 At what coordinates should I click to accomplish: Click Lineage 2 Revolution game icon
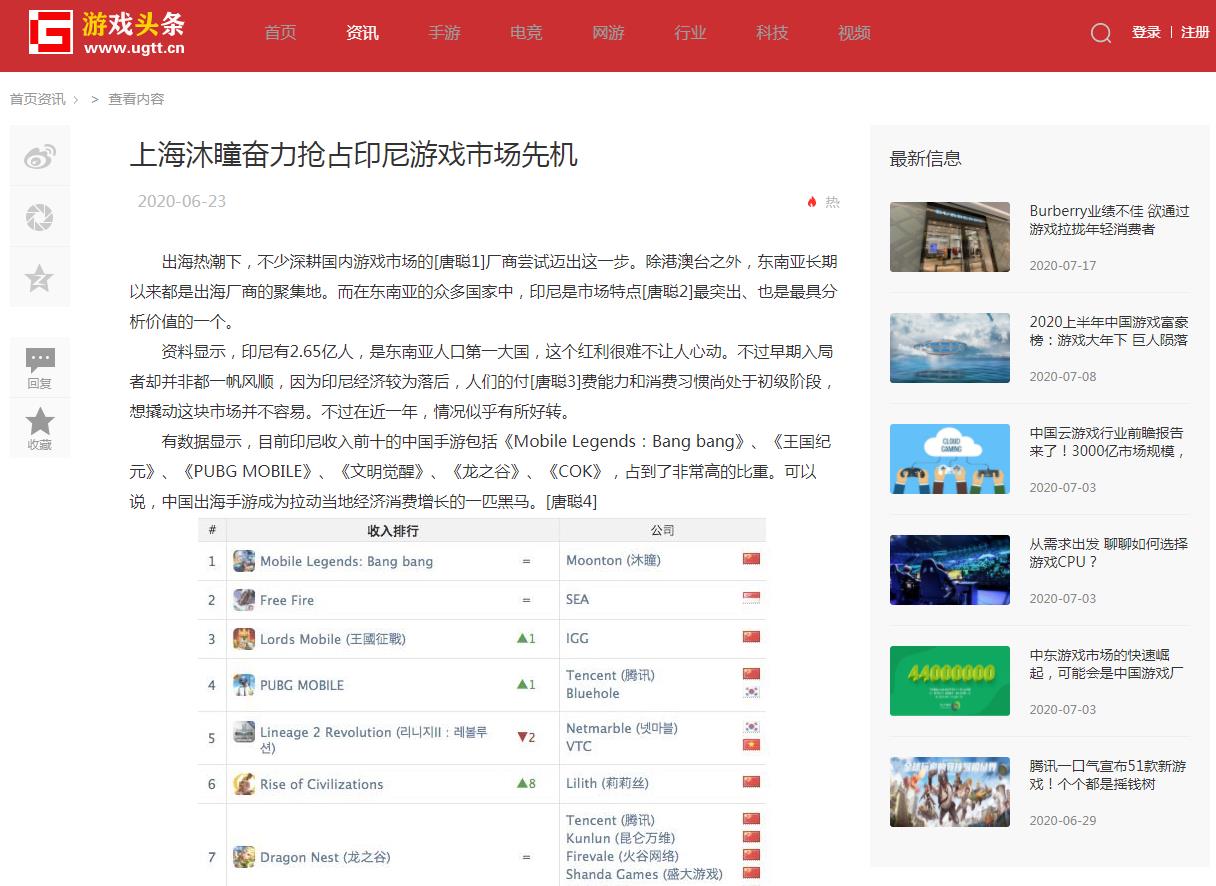point(244,733)
